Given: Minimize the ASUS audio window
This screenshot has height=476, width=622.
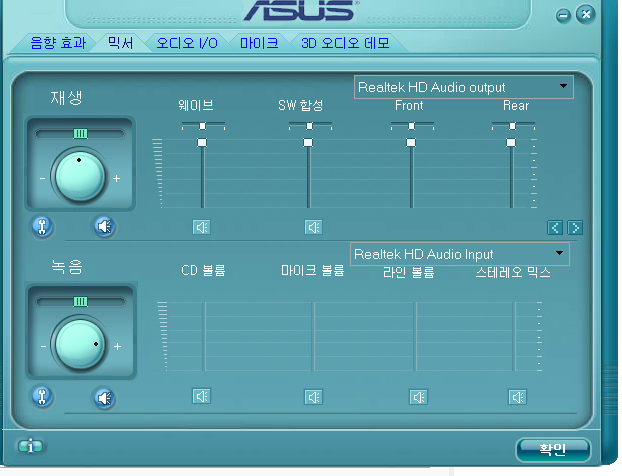Looking at the screenshot, I should tap(563, 16).
